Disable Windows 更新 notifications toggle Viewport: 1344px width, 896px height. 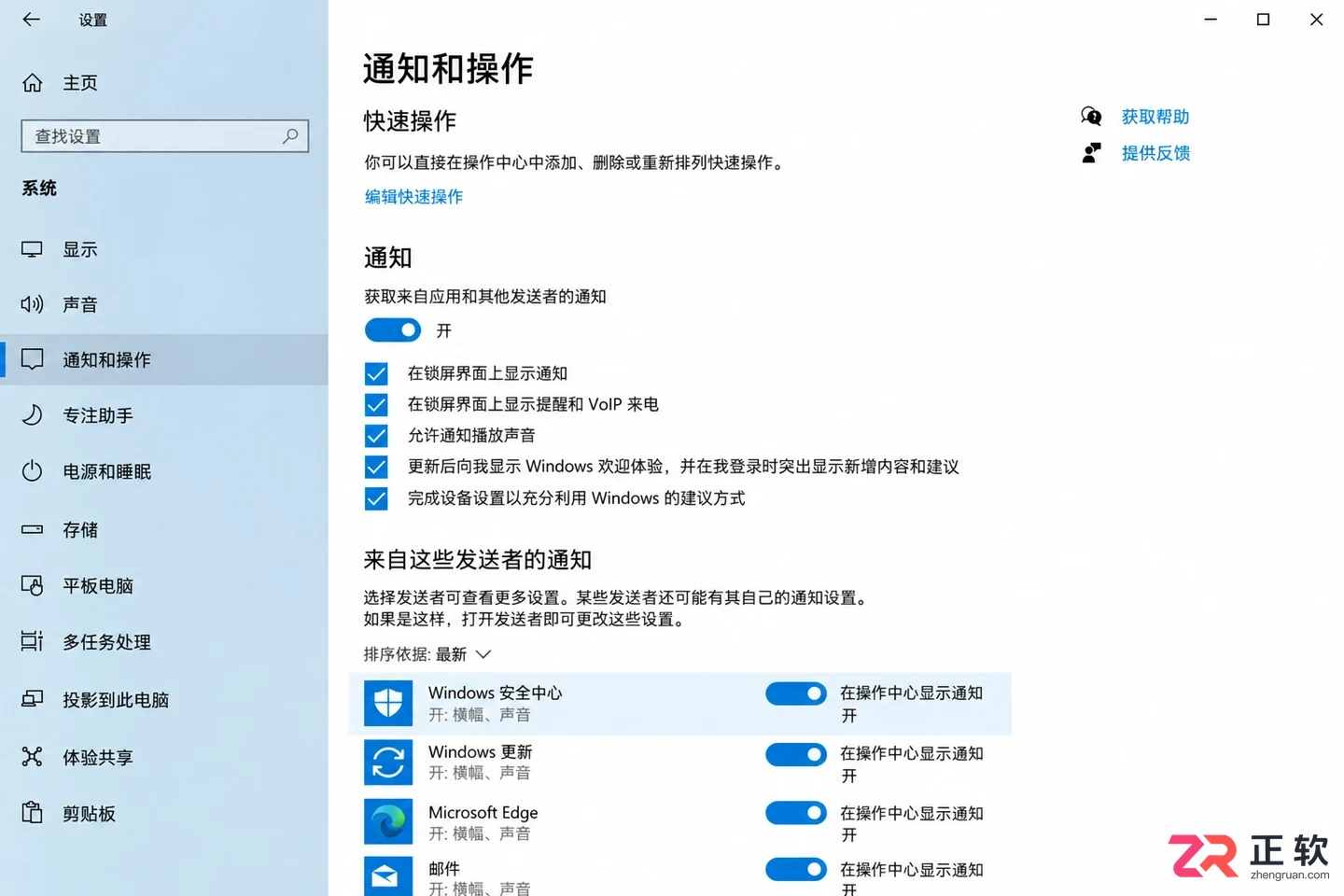tap(796, 754)
